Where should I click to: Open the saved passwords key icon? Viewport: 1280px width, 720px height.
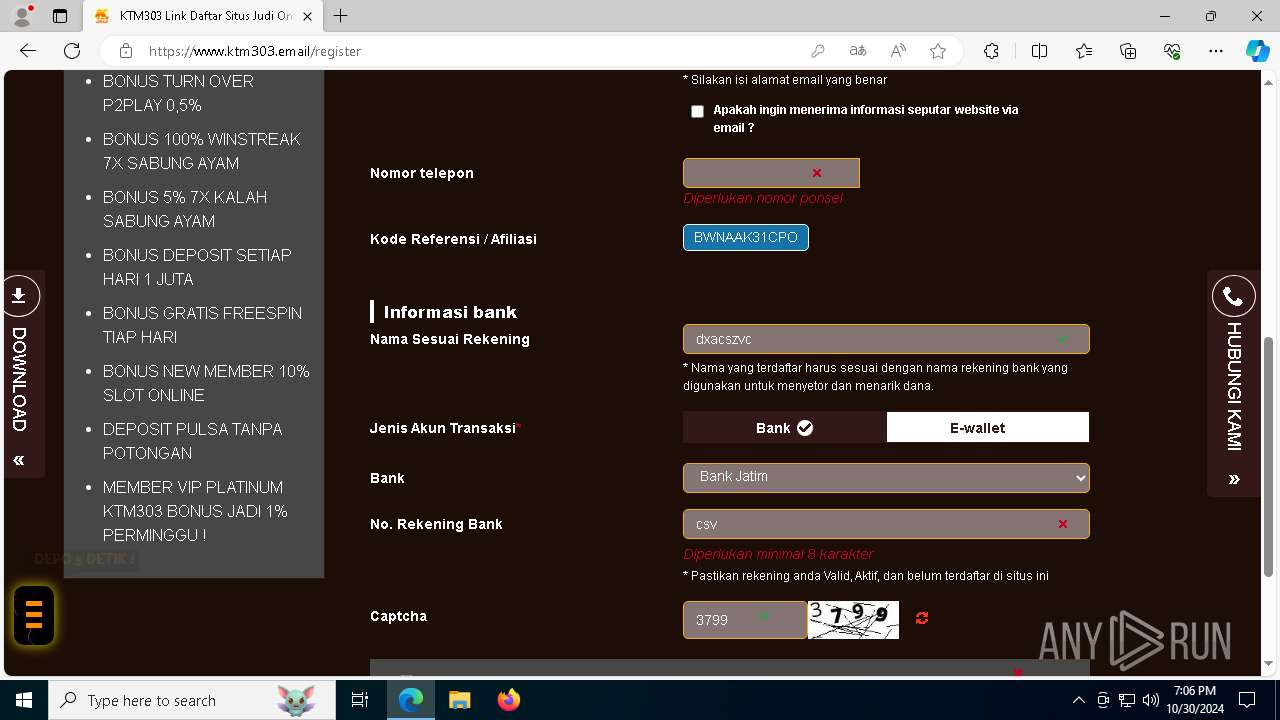click(x=818, y=51)
